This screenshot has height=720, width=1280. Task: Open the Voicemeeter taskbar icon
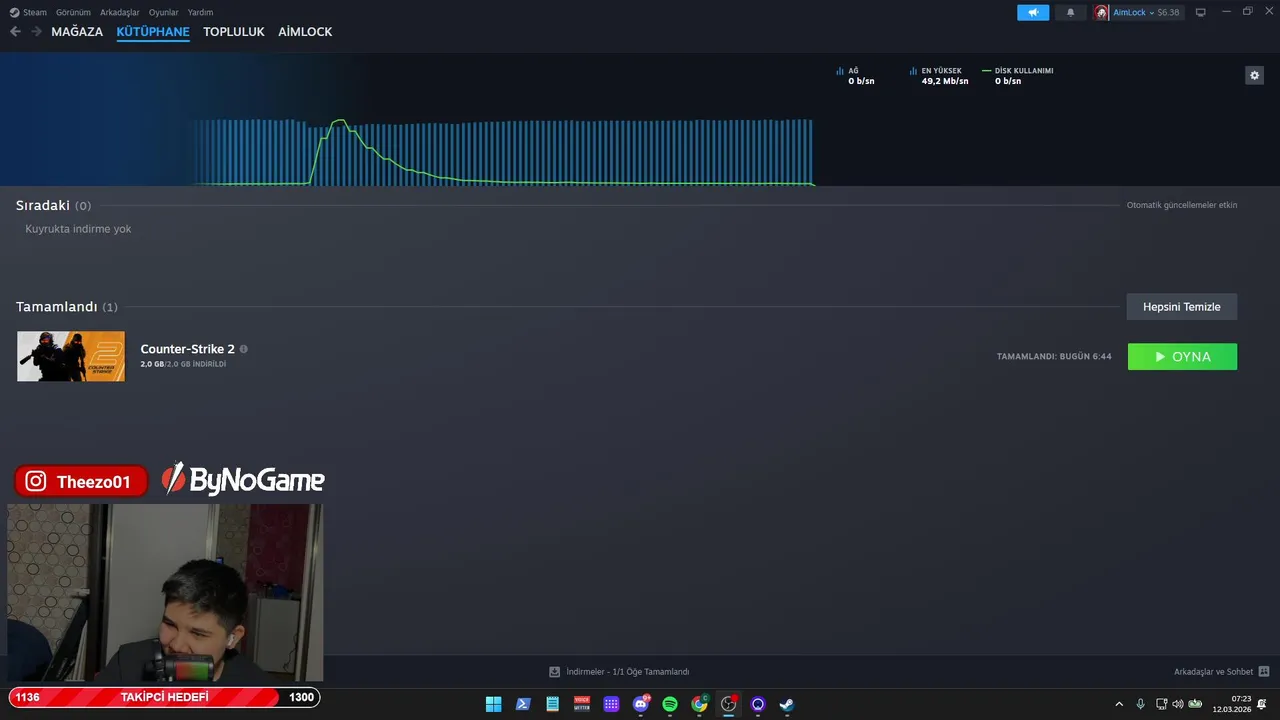[582, 704]
